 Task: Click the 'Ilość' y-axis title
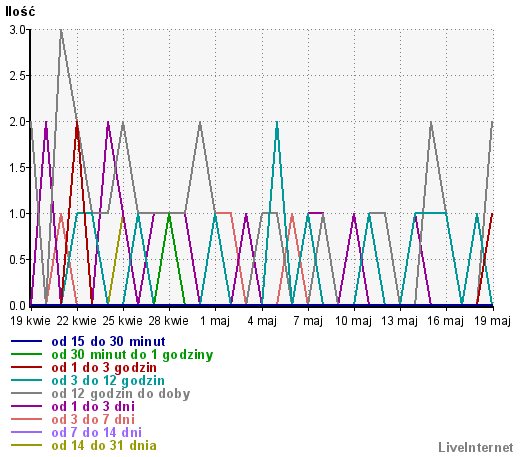(20, 12)
